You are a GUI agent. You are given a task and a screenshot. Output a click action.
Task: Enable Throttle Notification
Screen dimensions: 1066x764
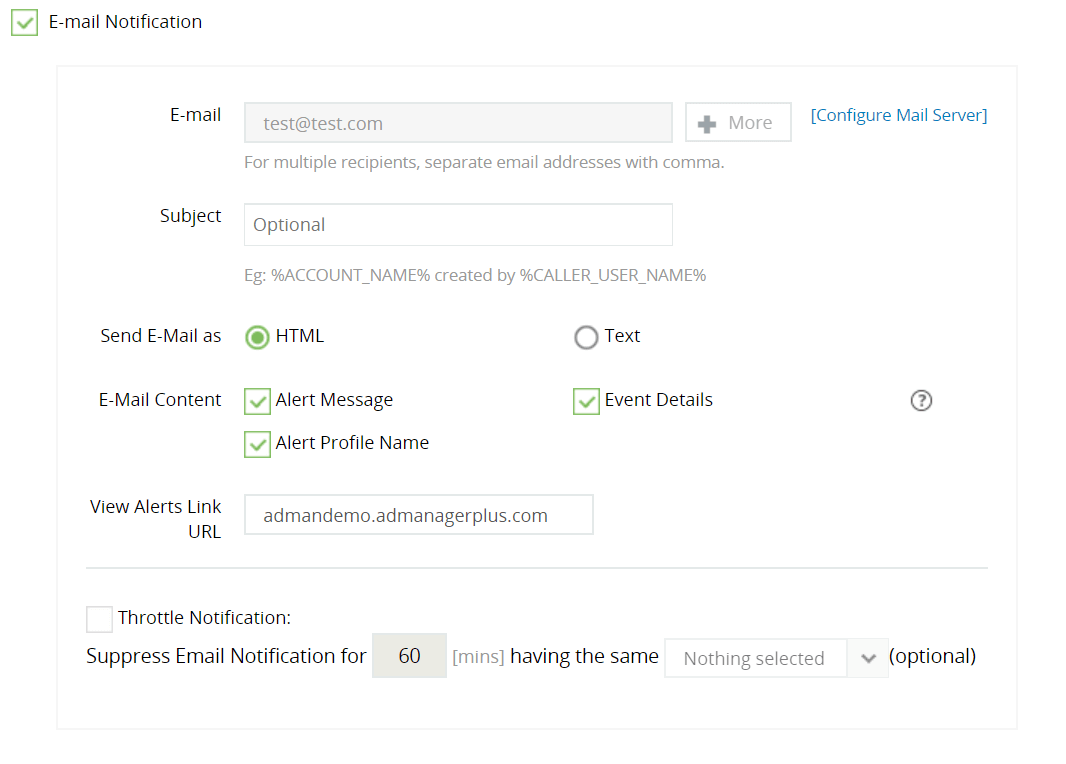pyautogui.click(x=98, y=618)
